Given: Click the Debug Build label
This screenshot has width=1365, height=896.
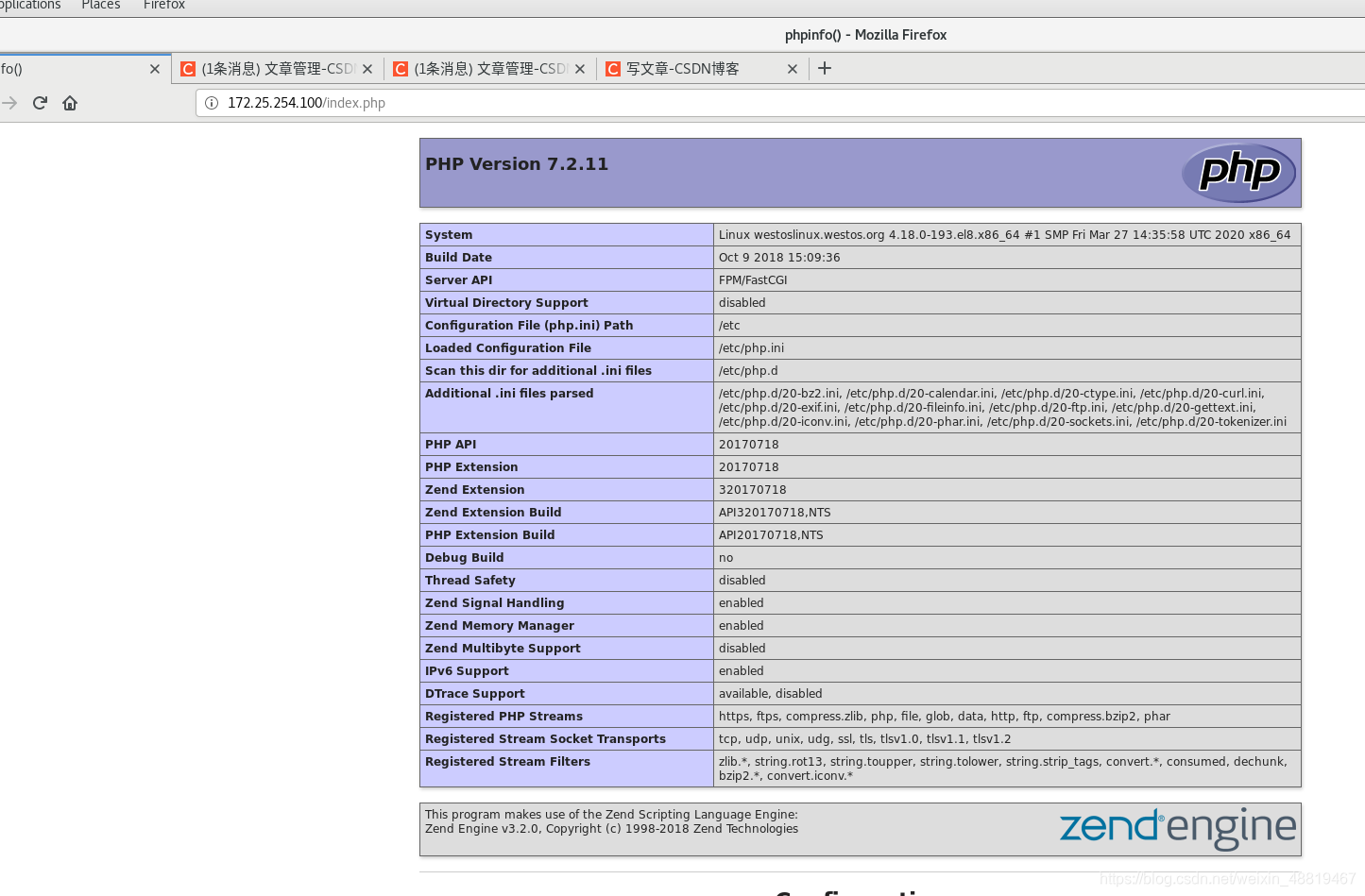Looking at the screenshot, I should click(x=464, y=558).
